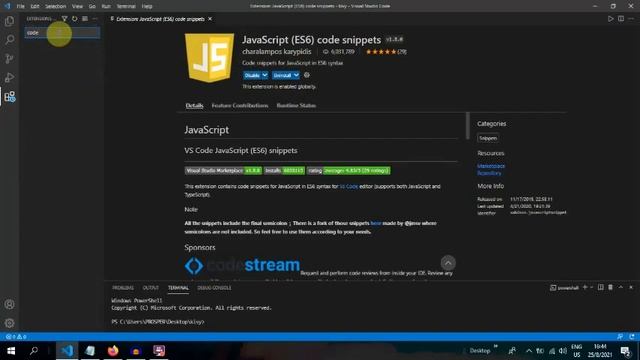Open the Search view in activity bar

9,40
